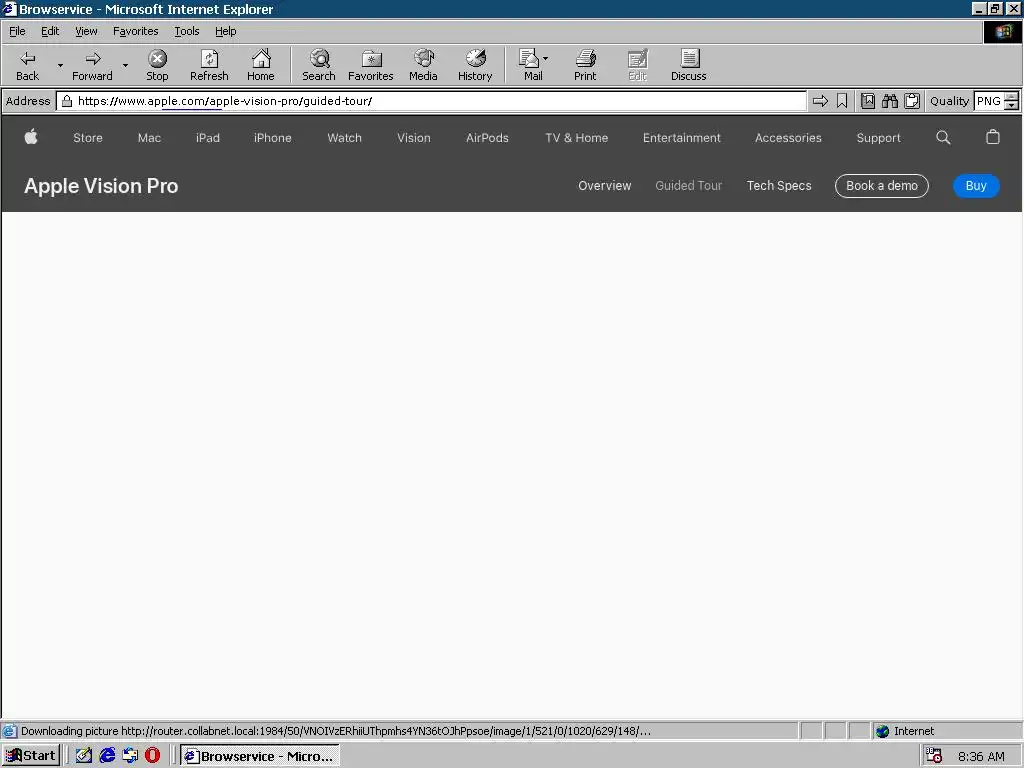Open the Store link in the Apple nav
Screen dimensions: 1024x768
click(88, 138)
